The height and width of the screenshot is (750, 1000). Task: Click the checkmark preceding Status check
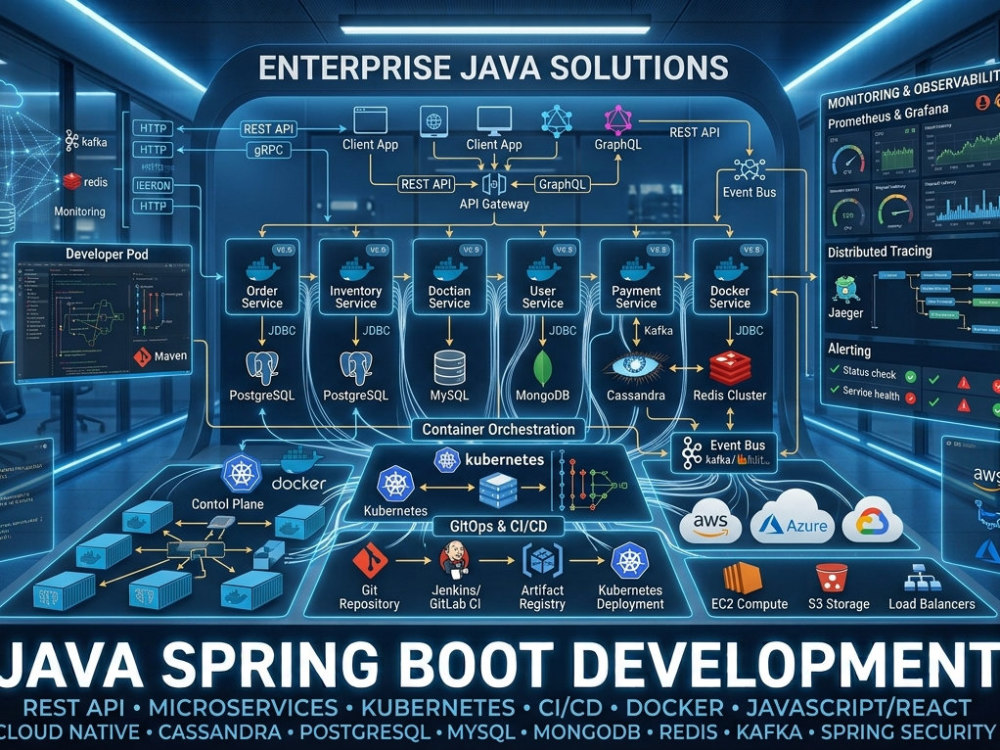[x=834, y=369]
